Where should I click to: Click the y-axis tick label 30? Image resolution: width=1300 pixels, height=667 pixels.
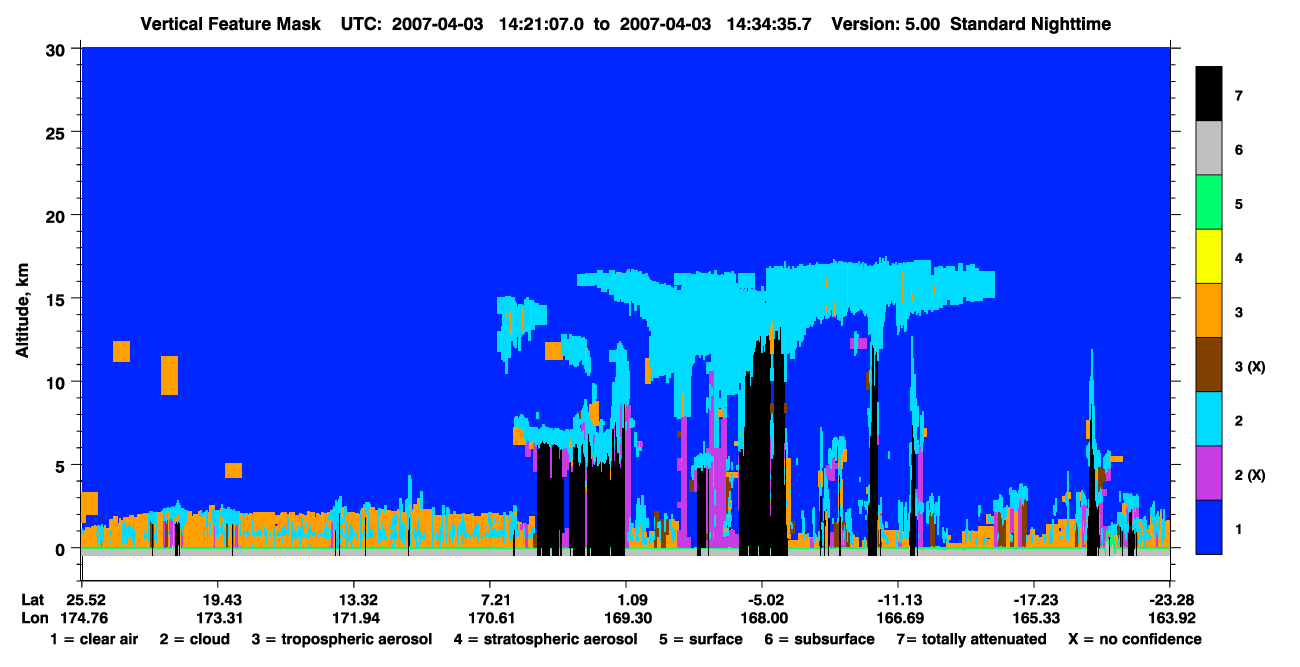58,49
